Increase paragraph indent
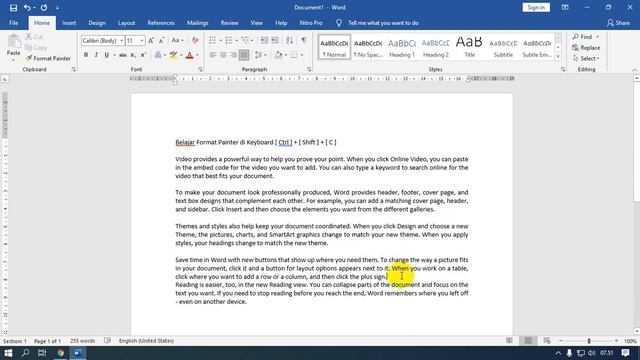Image resolution: width=640 pixels, height=360 pixels. coord(275,40)
